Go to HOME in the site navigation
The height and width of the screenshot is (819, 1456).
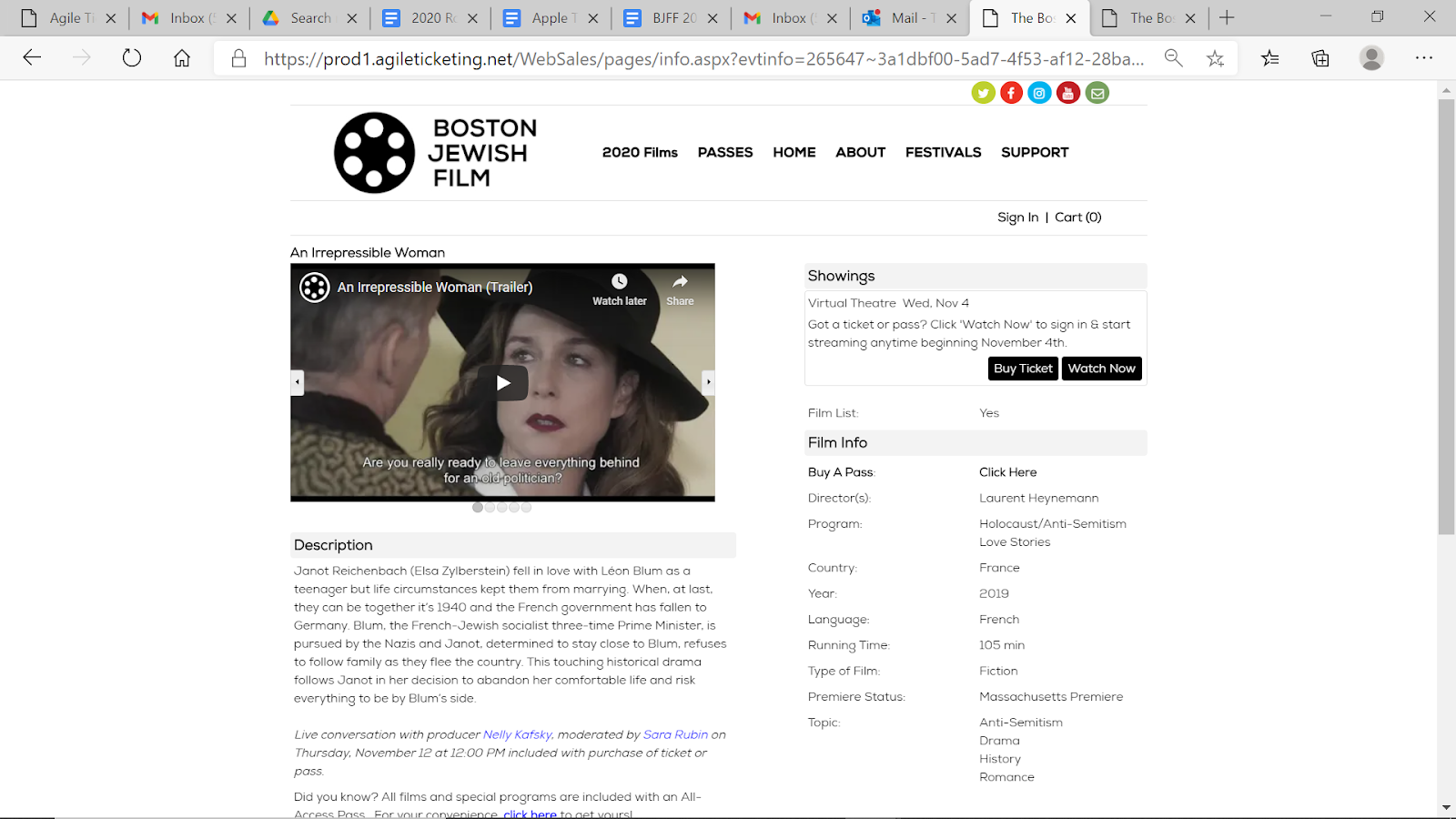pyautogui.click(x=794, y=152)
